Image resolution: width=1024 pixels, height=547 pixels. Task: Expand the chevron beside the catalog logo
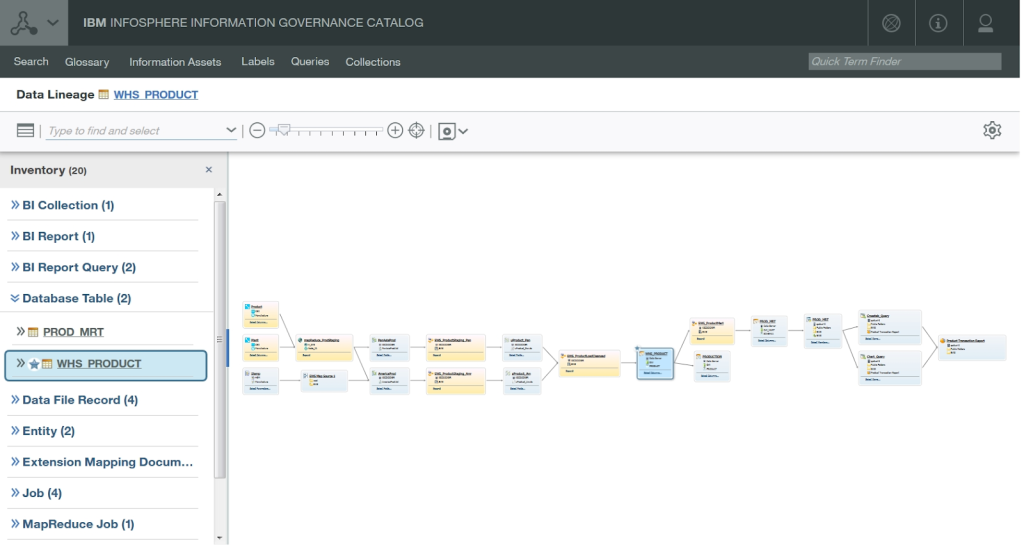click(x=53, y=23)
